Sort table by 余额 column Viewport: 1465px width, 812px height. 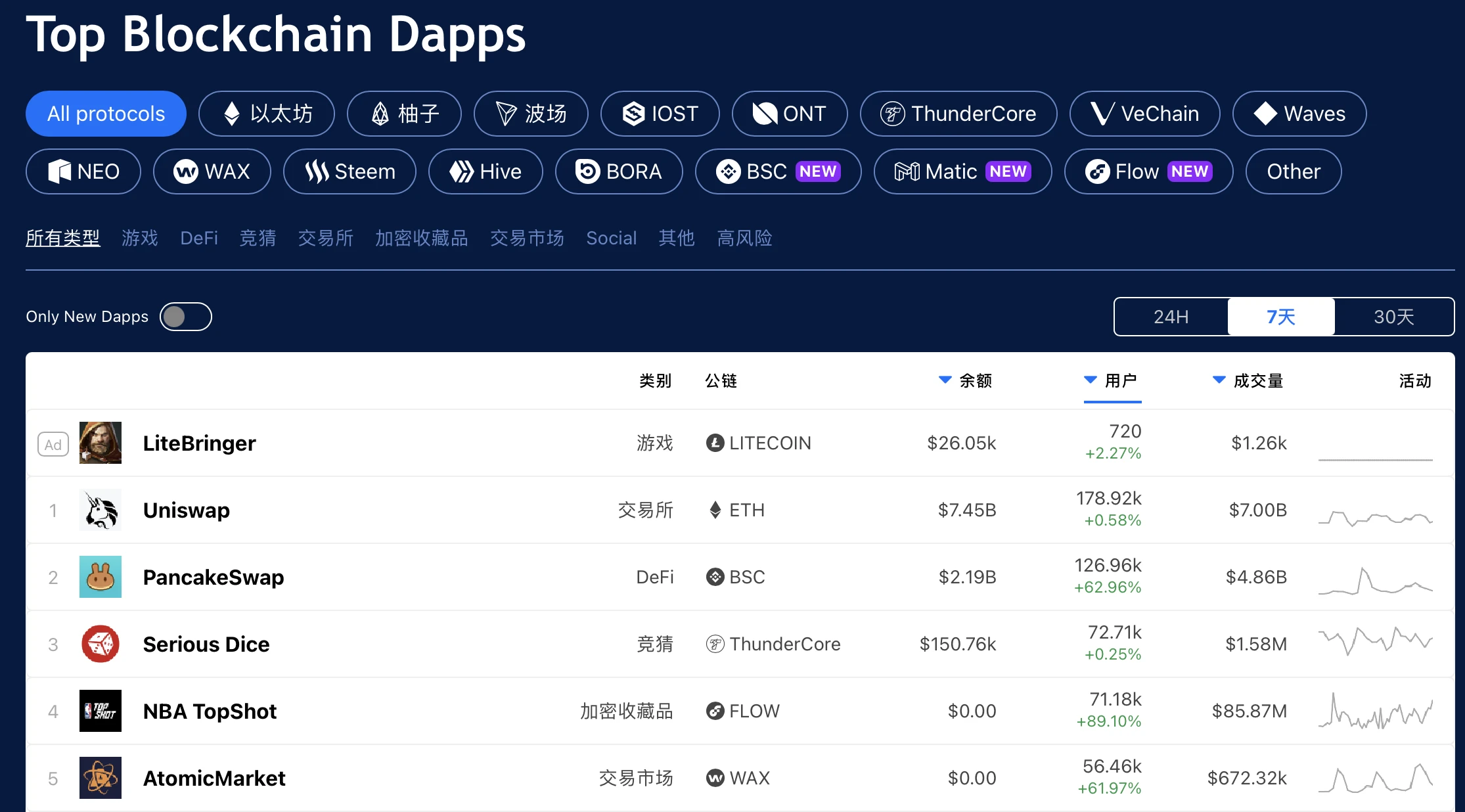tap(965, 380)
